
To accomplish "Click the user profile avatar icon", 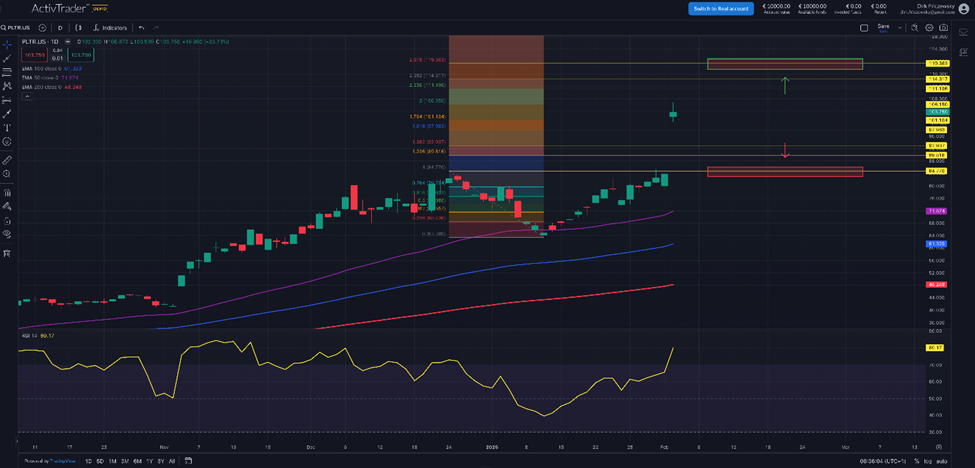I will (962, 8).
